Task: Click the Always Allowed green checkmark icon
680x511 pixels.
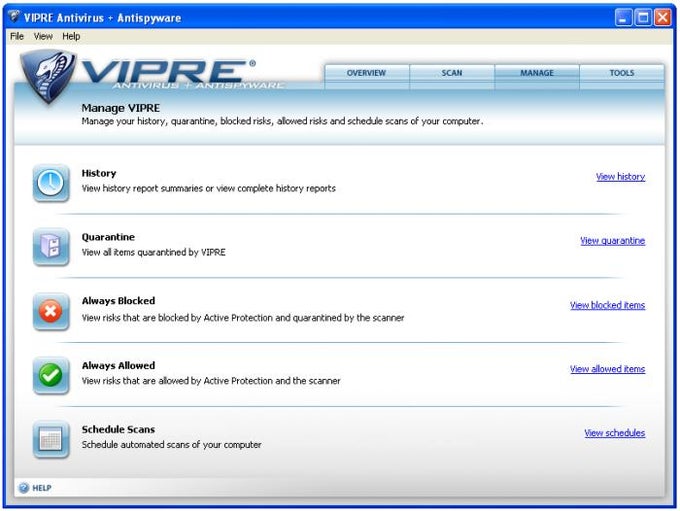Action: [51, 375]
